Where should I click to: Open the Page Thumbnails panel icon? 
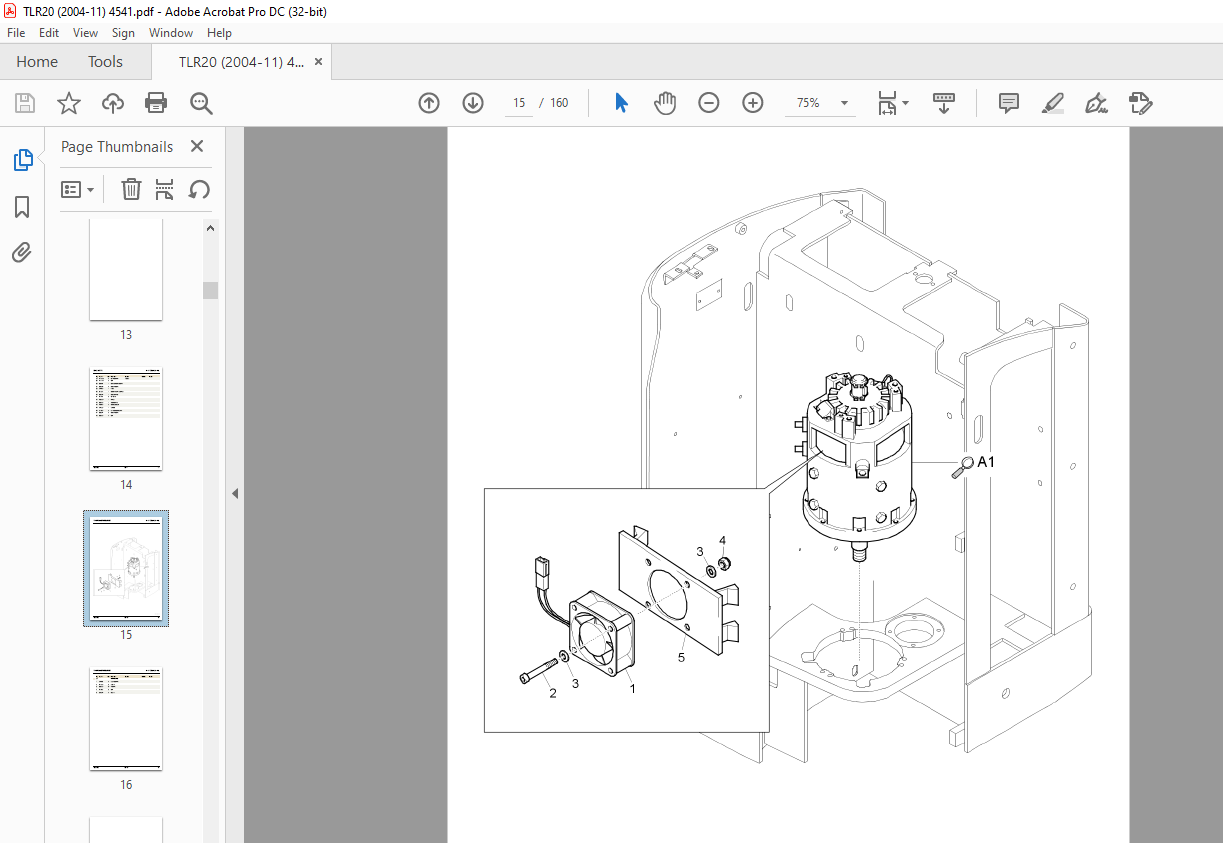tap(22, 160)
